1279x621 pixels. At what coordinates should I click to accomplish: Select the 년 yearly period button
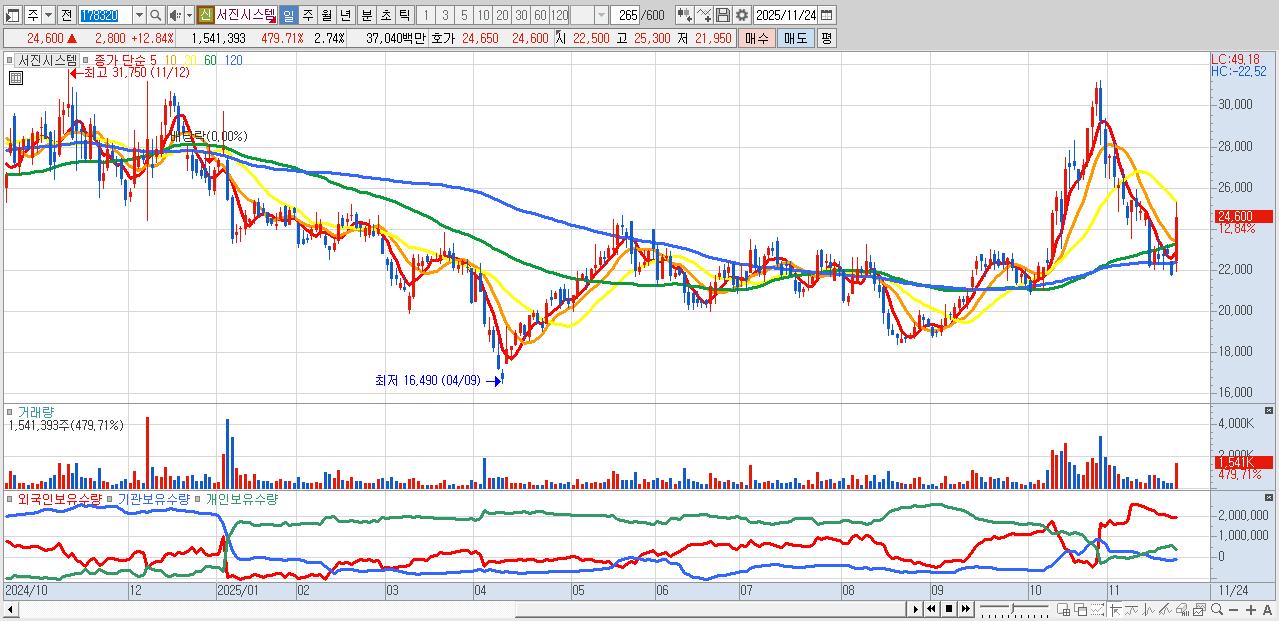tap(345, 15)
